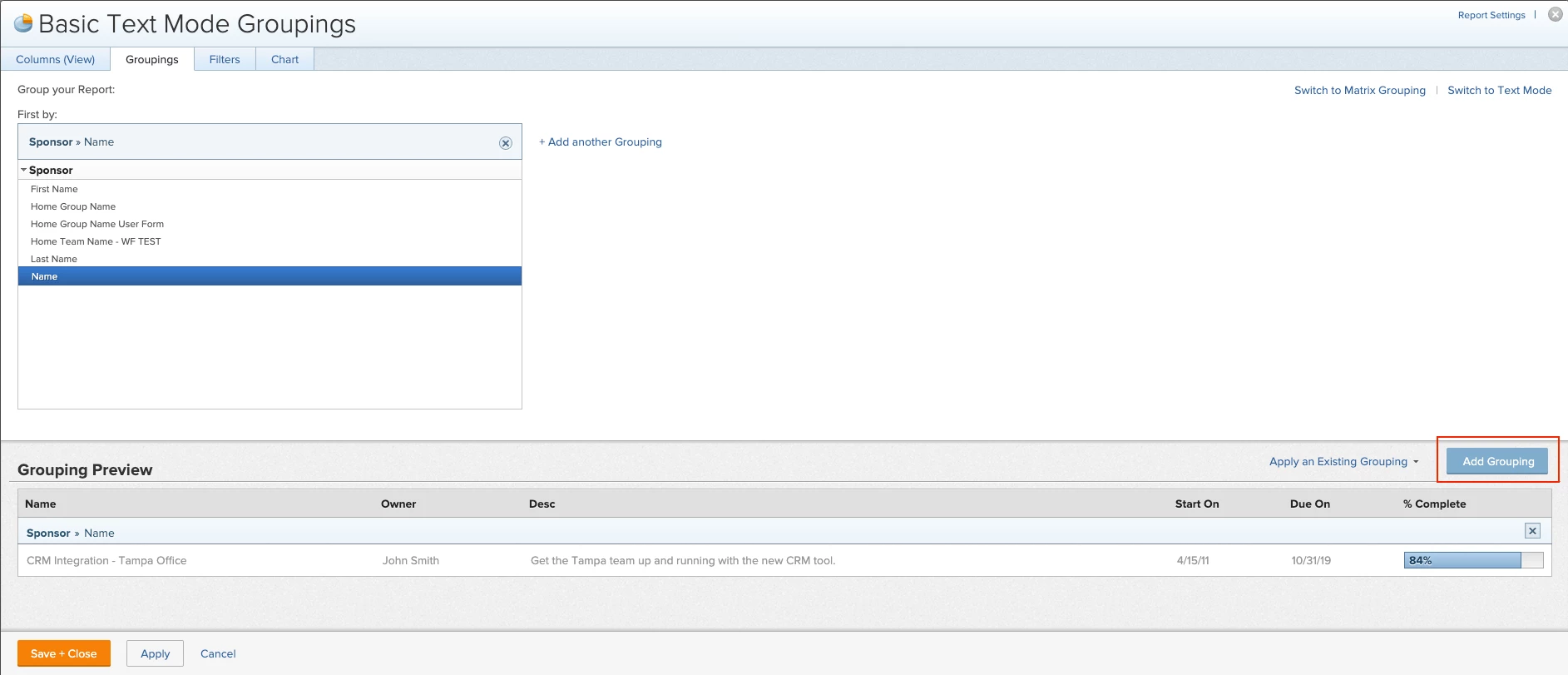
Task: Click Add another Grouping link
Action: (601, 141)
